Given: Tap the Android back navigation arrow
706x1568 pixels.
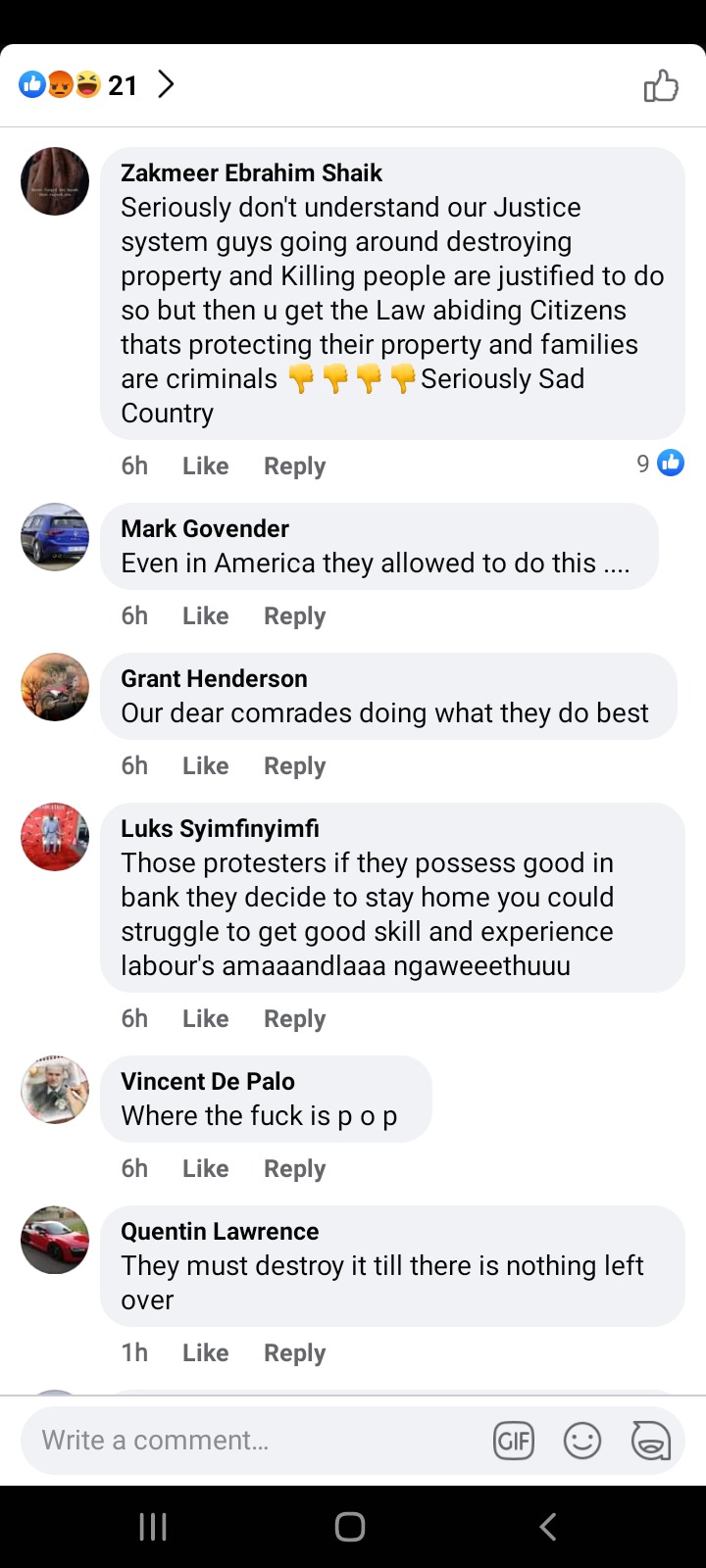Looking at the screenshot, I should point(548,1526).
